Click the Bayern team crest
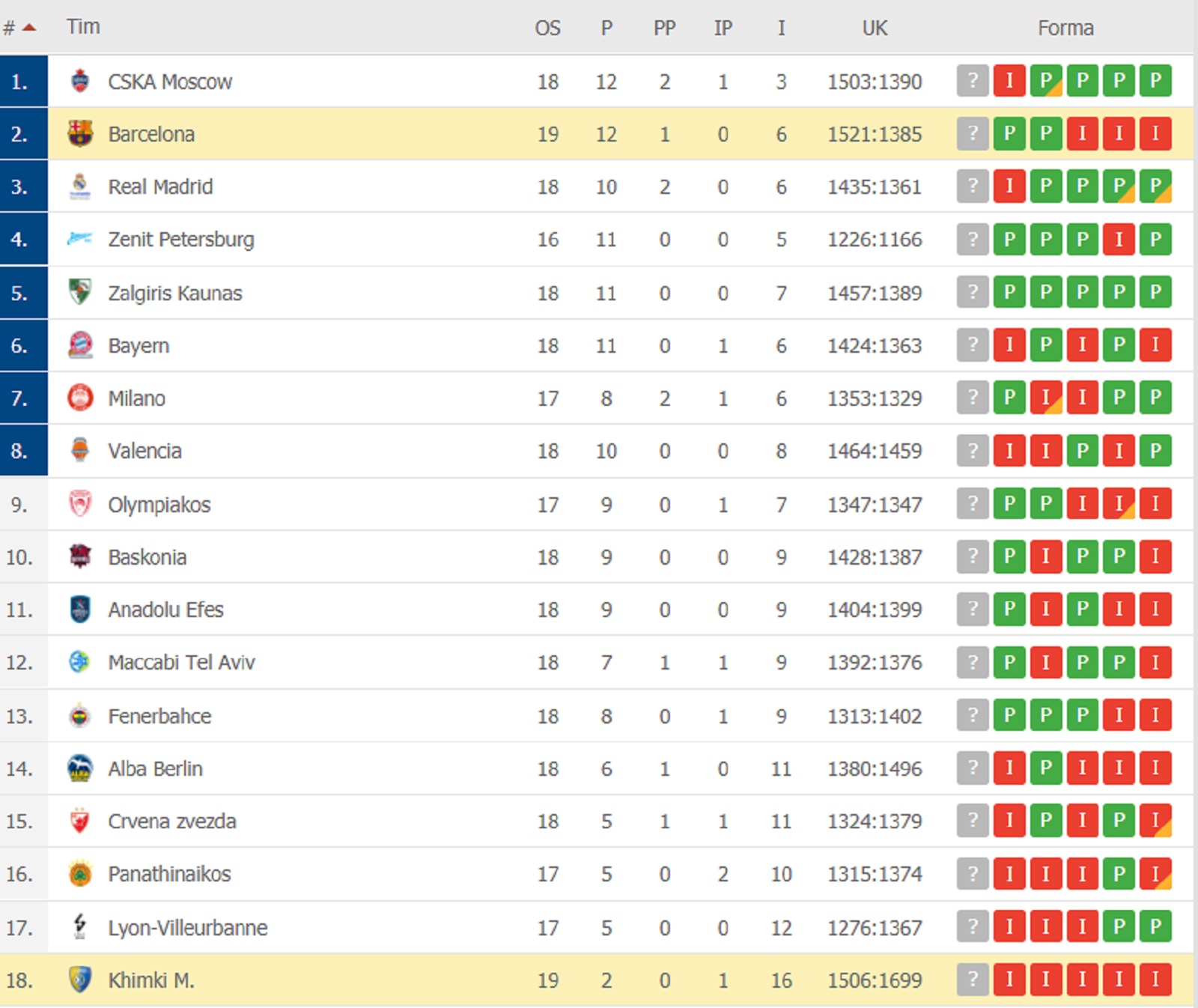The width and height of the screenshot is (1198, 1008). click(80, 345)
